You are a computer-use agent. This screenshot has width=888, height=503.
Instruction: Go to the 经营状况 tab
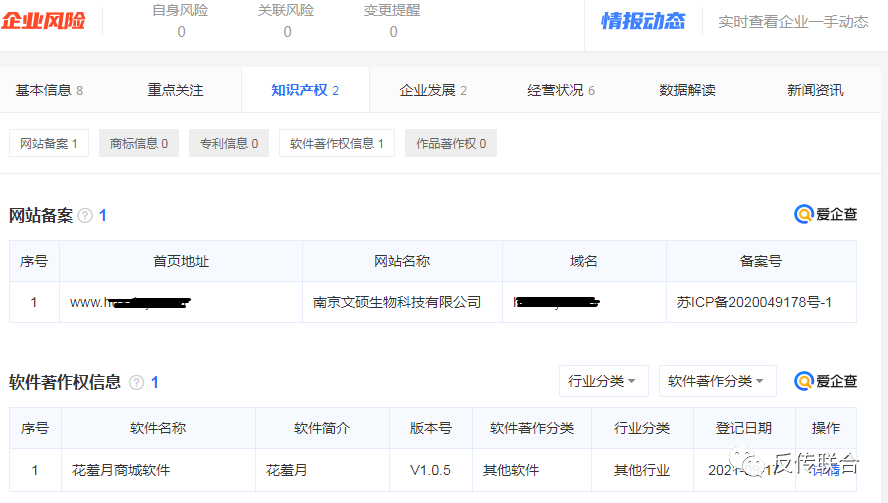561,90
